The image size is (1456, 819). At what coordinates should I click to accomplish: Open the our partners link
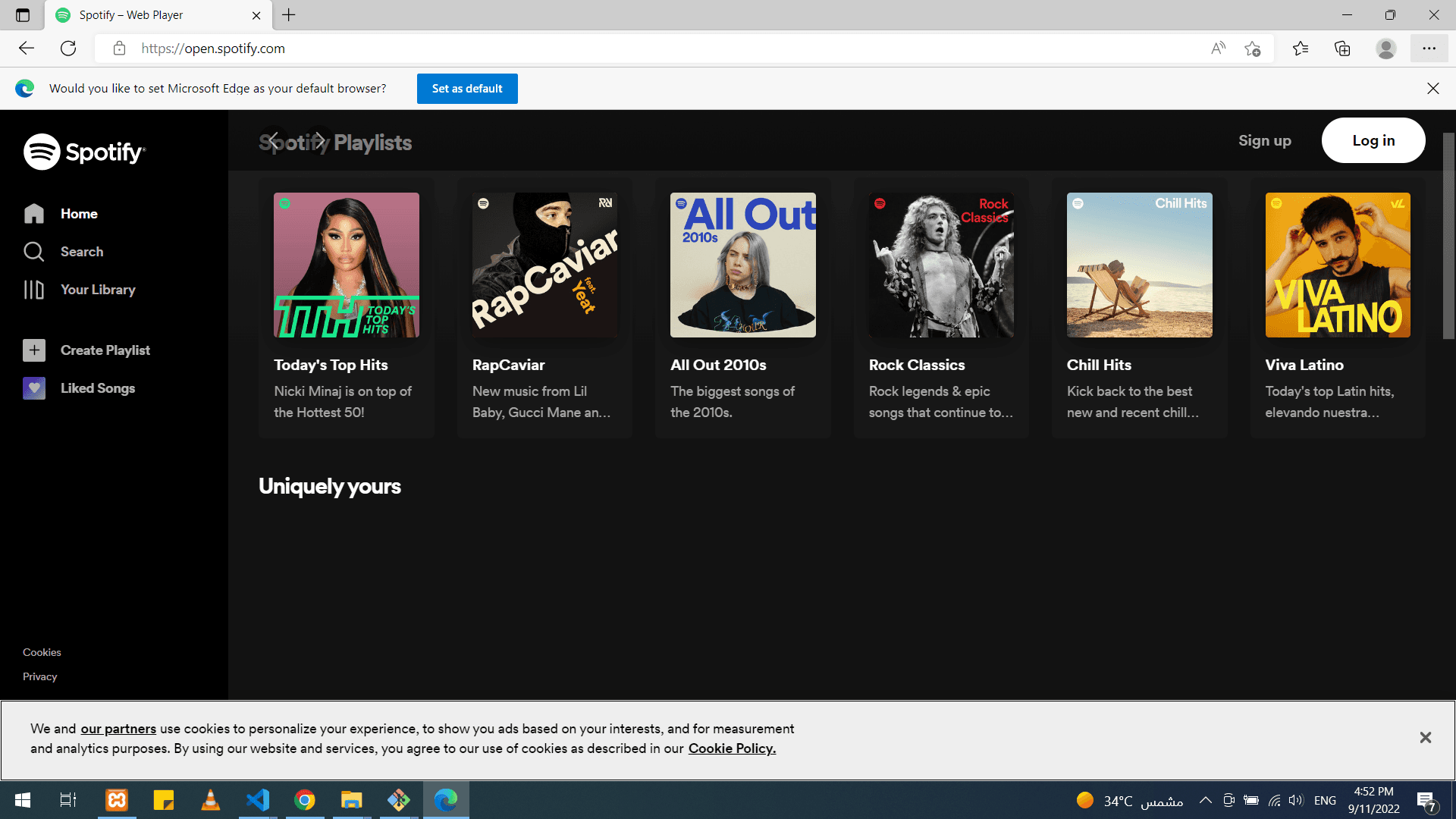(118, 729)
